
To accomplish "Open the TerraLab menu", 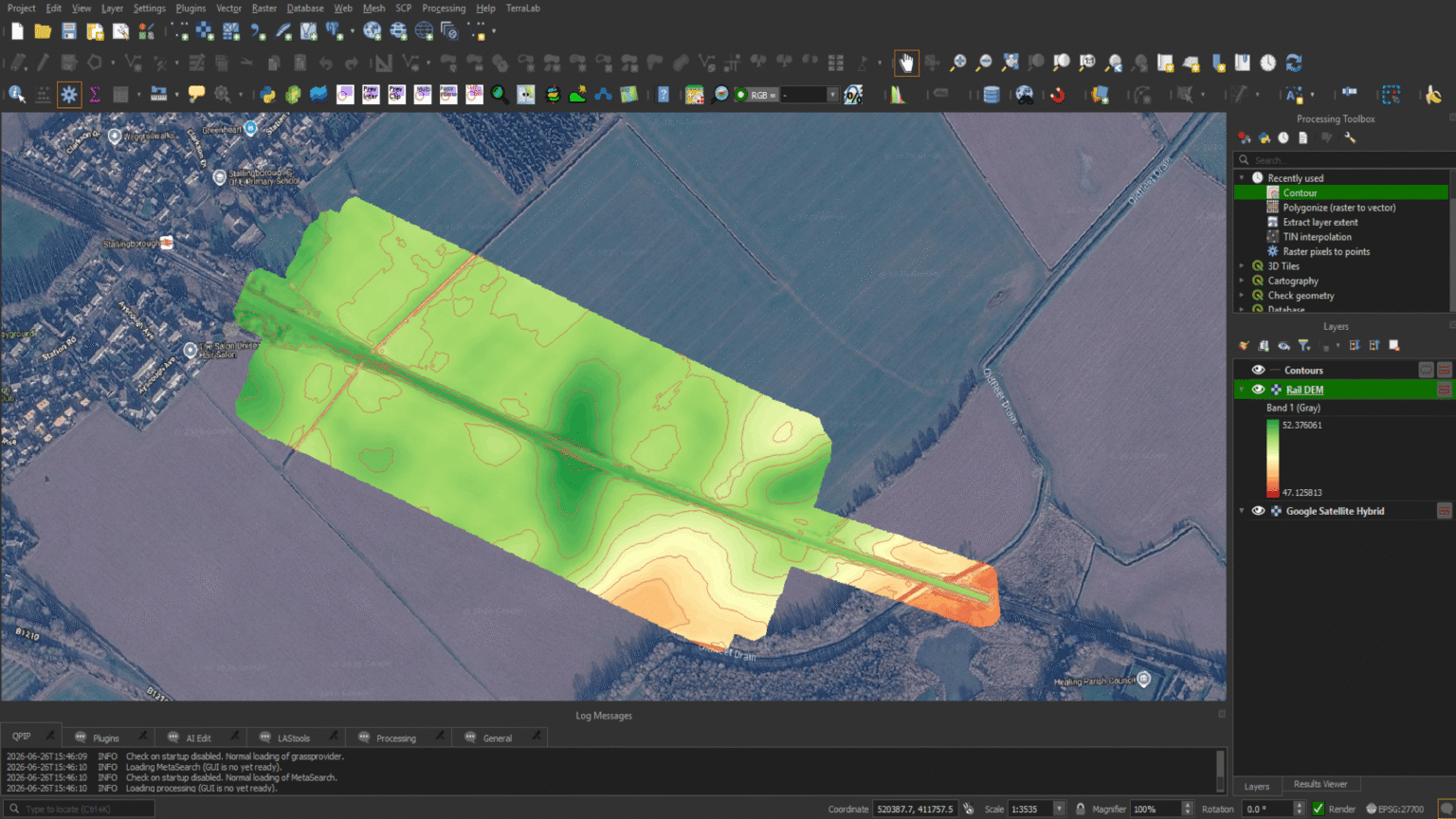I will [x=522, y=8].
